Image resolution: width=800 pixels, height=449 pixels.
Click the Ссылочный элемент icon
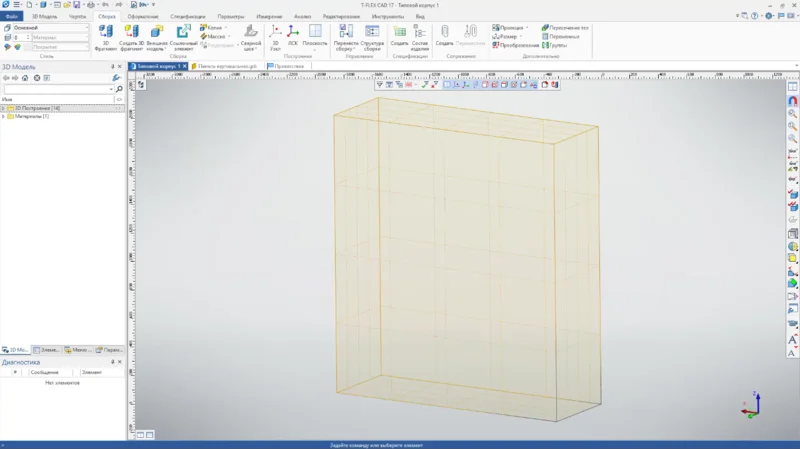184,37
